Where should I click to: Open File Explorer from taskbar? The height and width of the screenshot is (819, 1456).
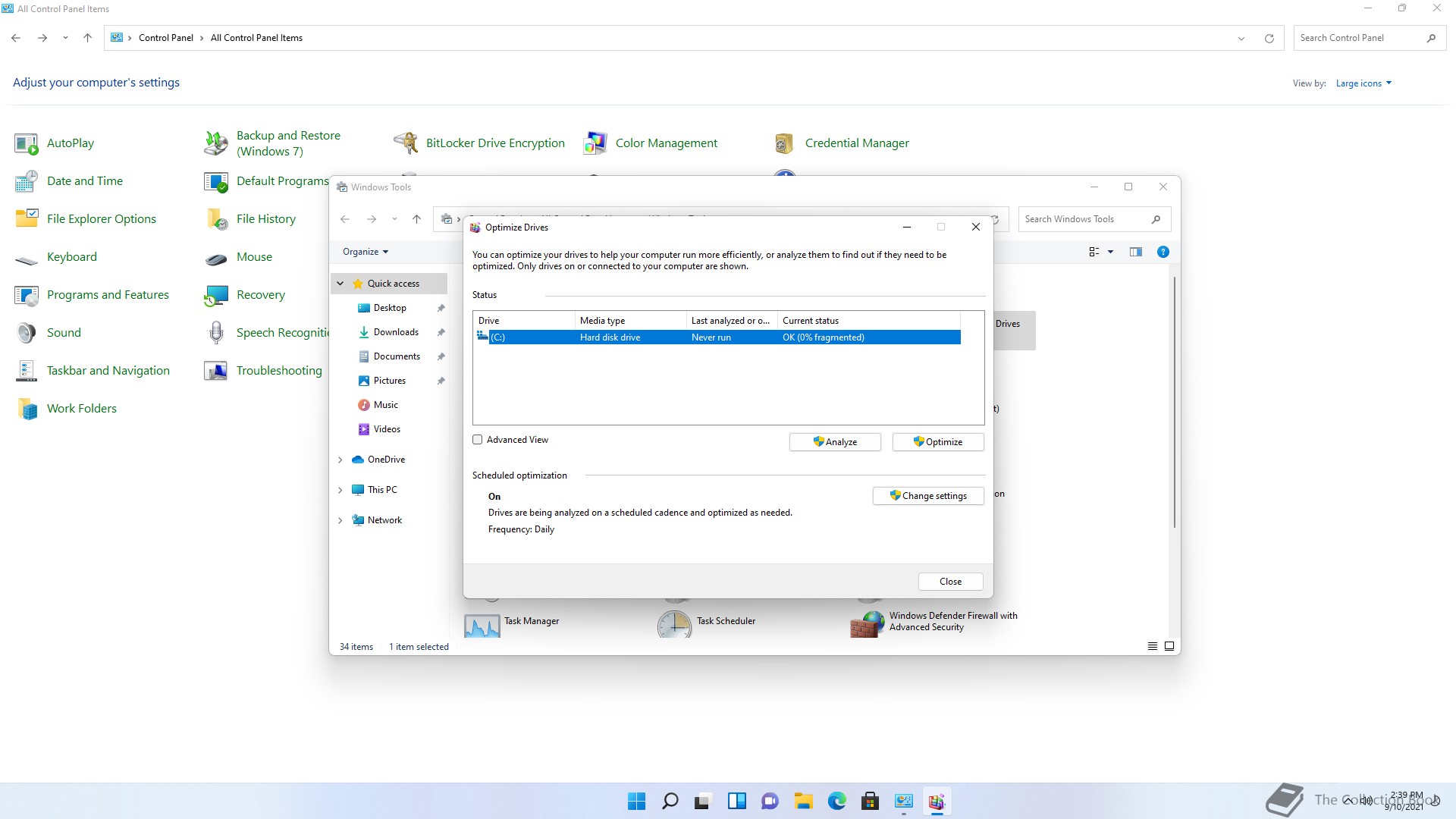(x=803, y=801)
